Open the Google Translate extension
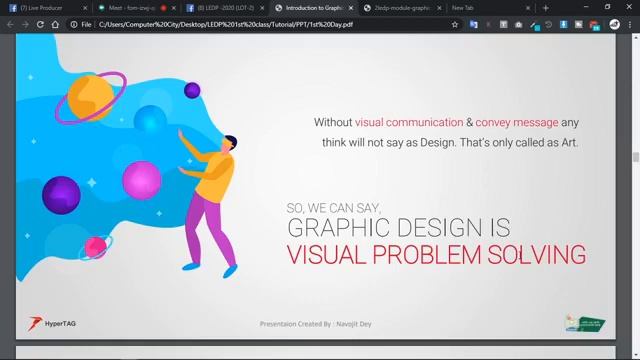 coord(473,24)
